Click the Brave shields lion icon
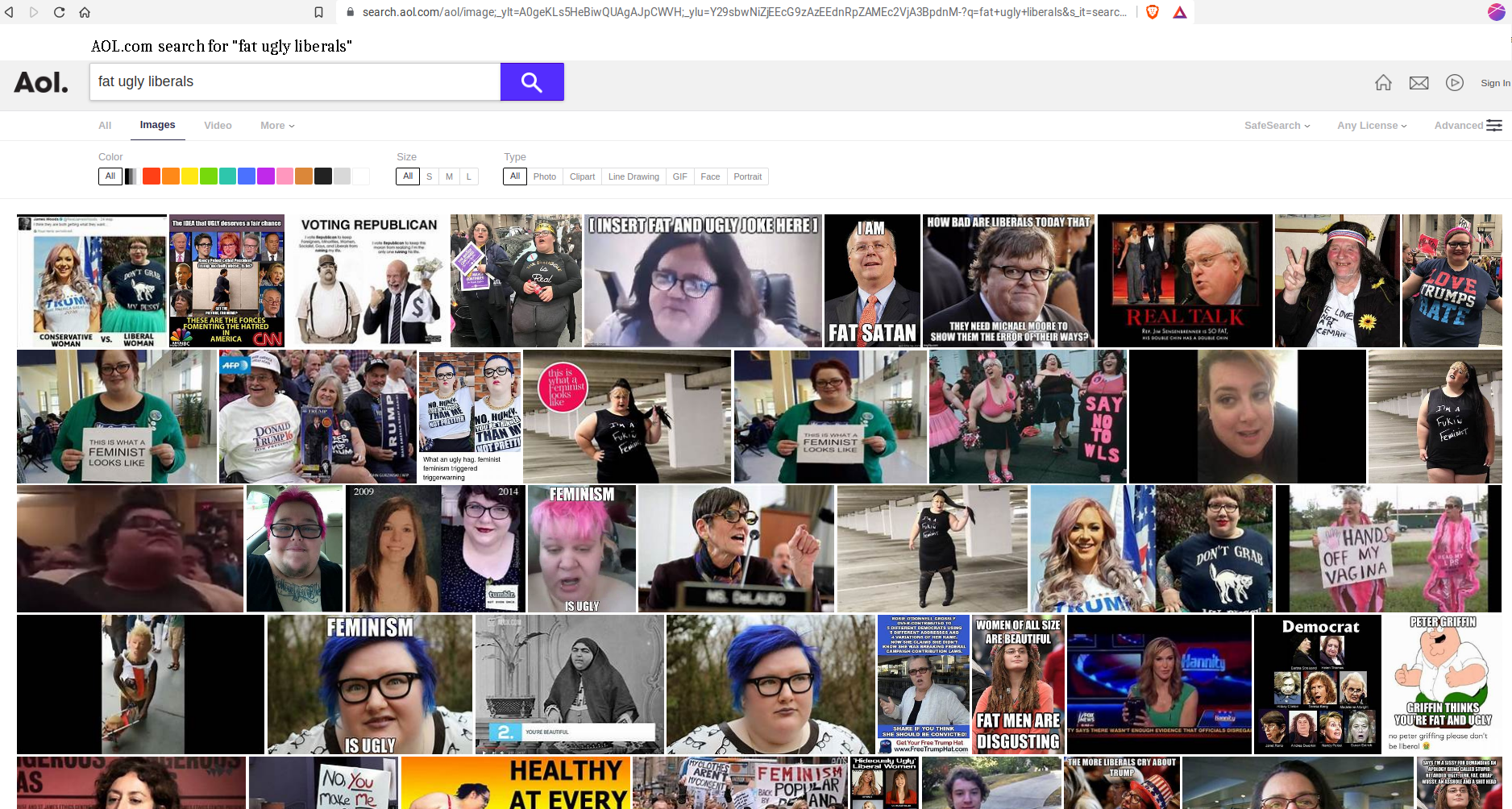 pos(1153,12)
